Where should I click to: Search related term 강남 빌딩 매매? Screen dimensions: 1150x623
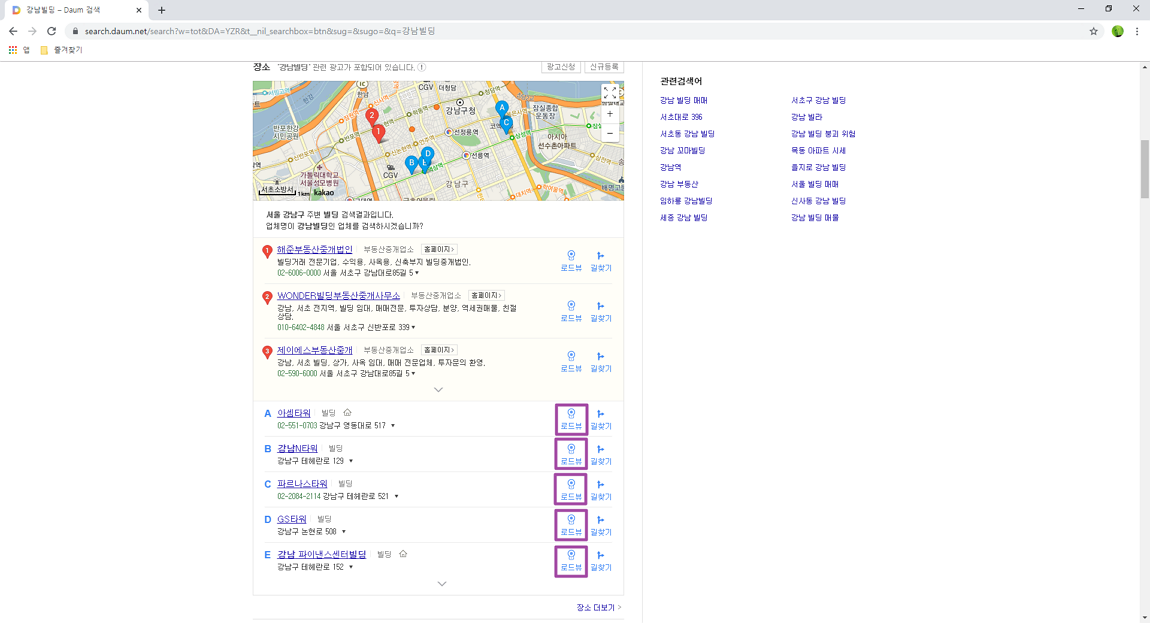(x=684, y=101)
